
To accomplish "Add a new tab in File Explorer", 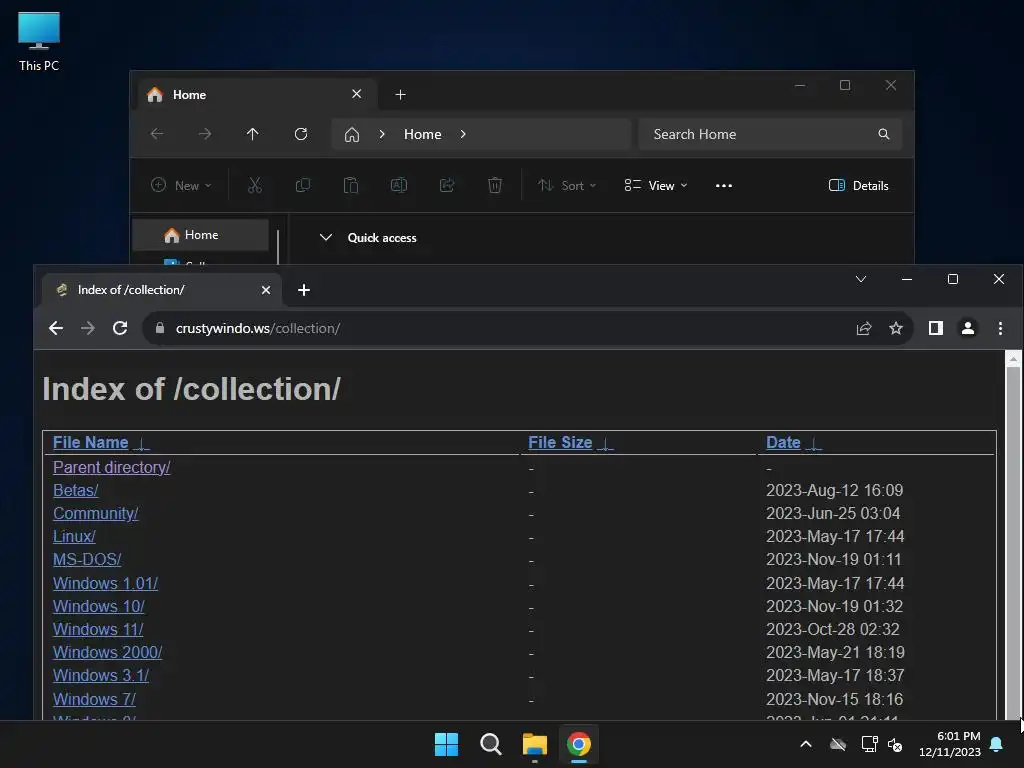I will coord(400,95).
